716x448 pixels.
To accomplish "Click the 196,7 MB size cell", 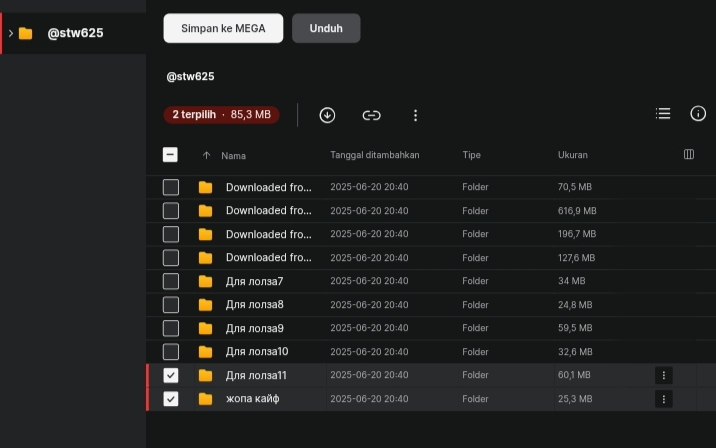I will pyautogui.click(x=577, y=234).
